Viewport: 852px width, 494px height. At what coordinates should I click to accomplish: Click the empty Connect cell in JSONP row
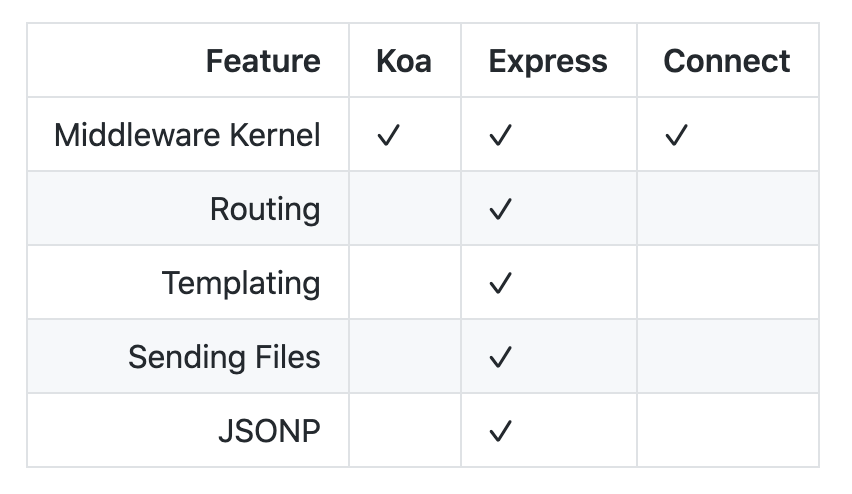pos(727,431)
